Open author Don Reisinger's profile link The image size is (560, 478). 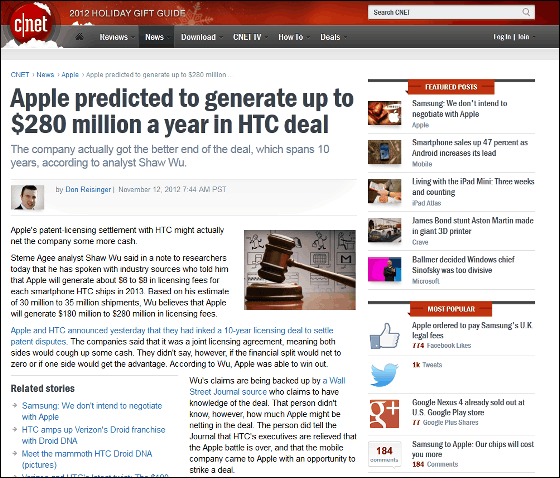pyautogui.click(x=88, y=189)
